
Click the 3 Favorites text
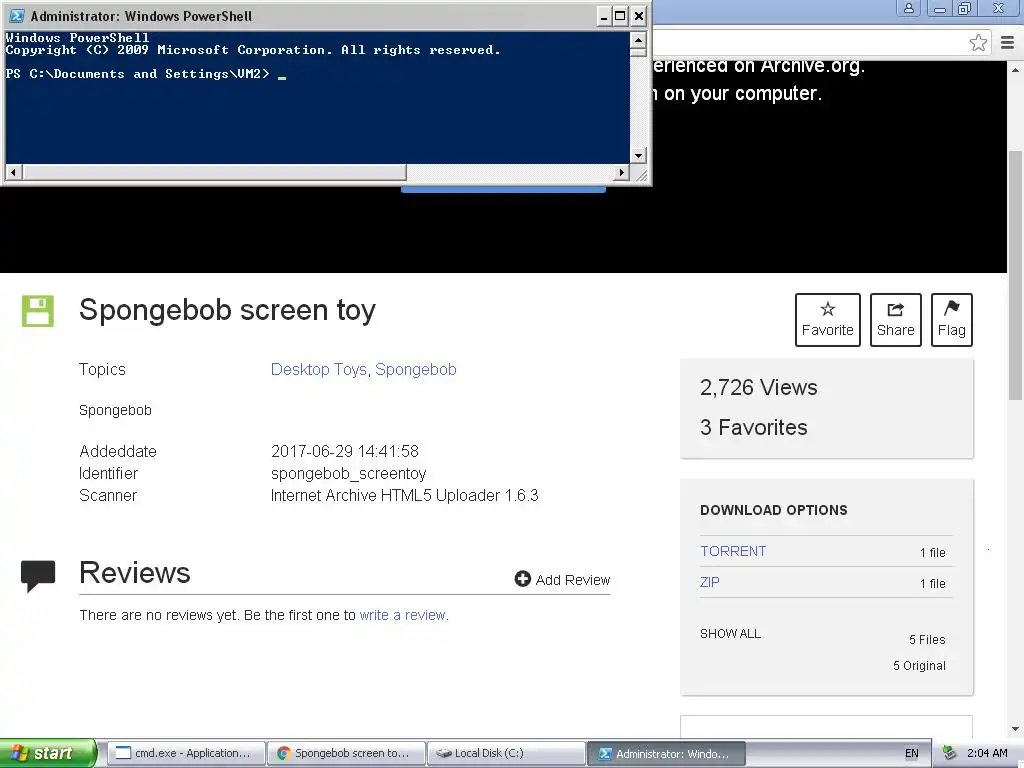[754, 427]
